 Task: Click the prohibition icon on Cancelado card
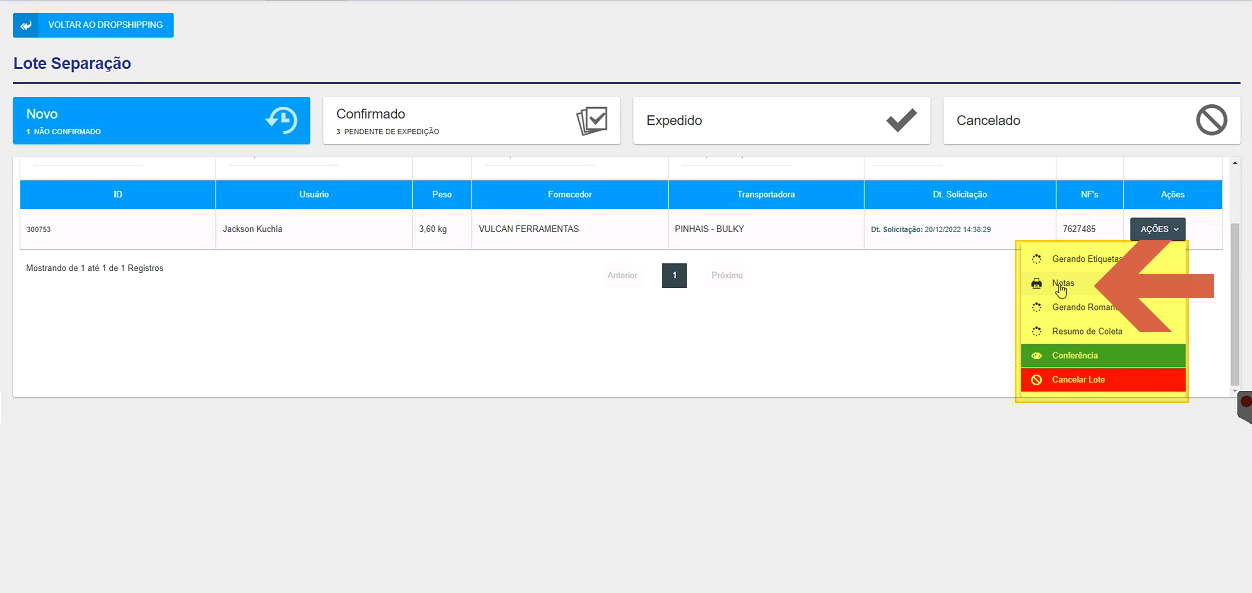click(x=1211, y=120)
